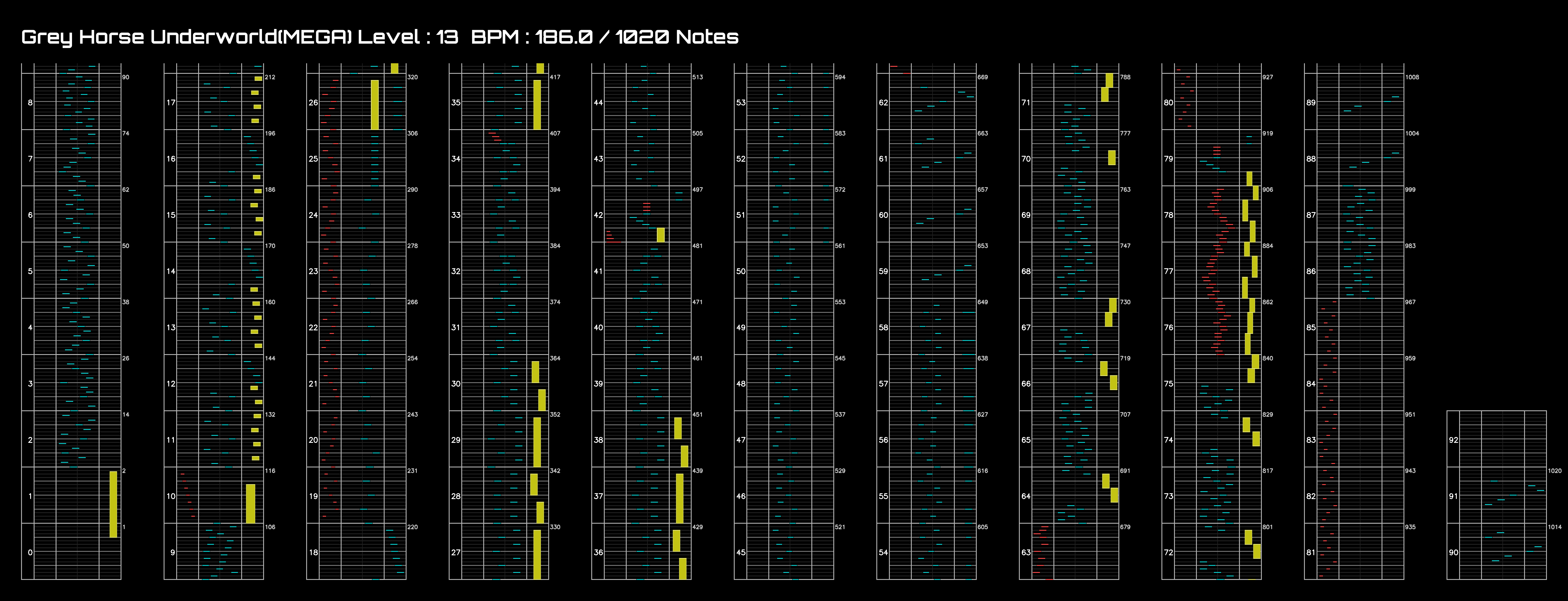Select the yellow hold note in measure 10
Screen dimensions: 1568x601
click(x=250, y=503)
